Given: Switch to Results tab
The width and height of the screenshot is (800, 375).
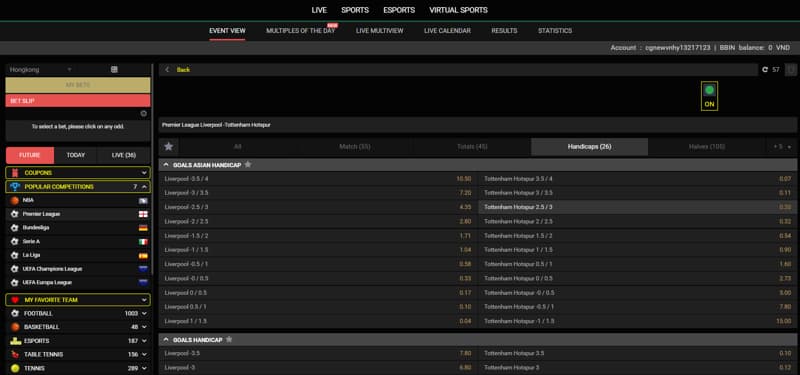Looking at the screenshot, I should click(504, 31).
